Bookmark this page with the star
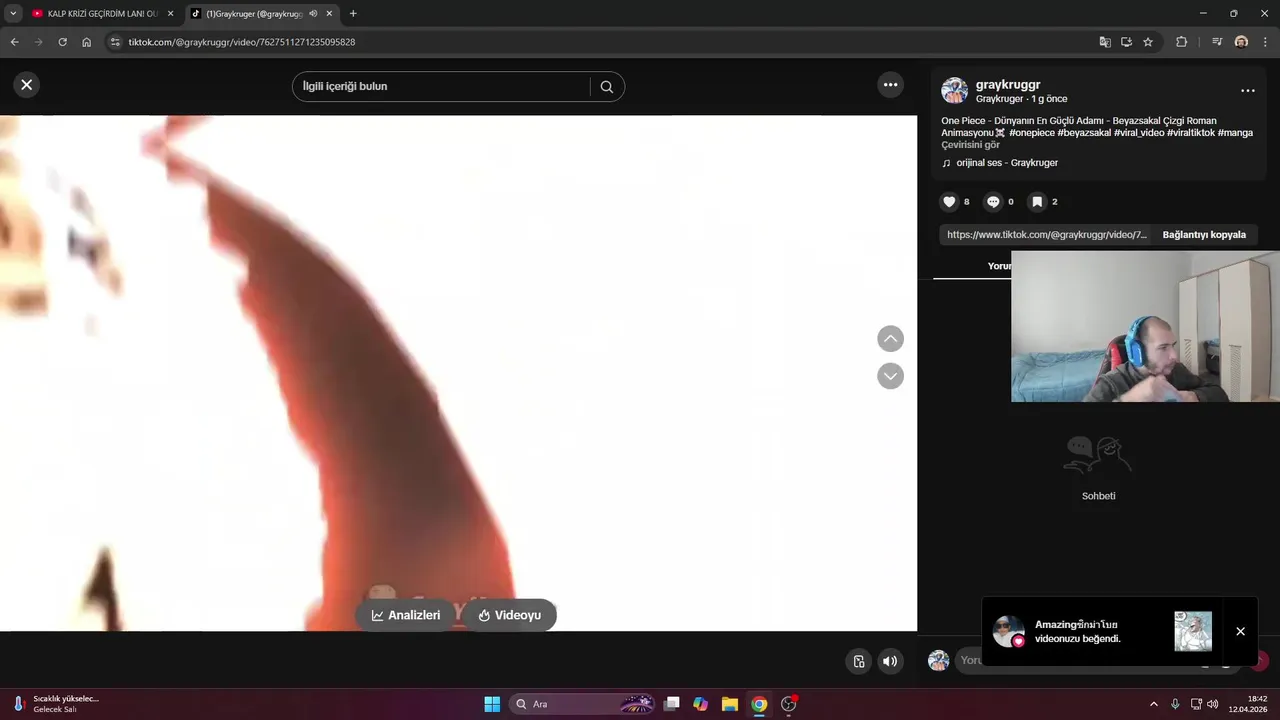 click(x=1148, y=42)
